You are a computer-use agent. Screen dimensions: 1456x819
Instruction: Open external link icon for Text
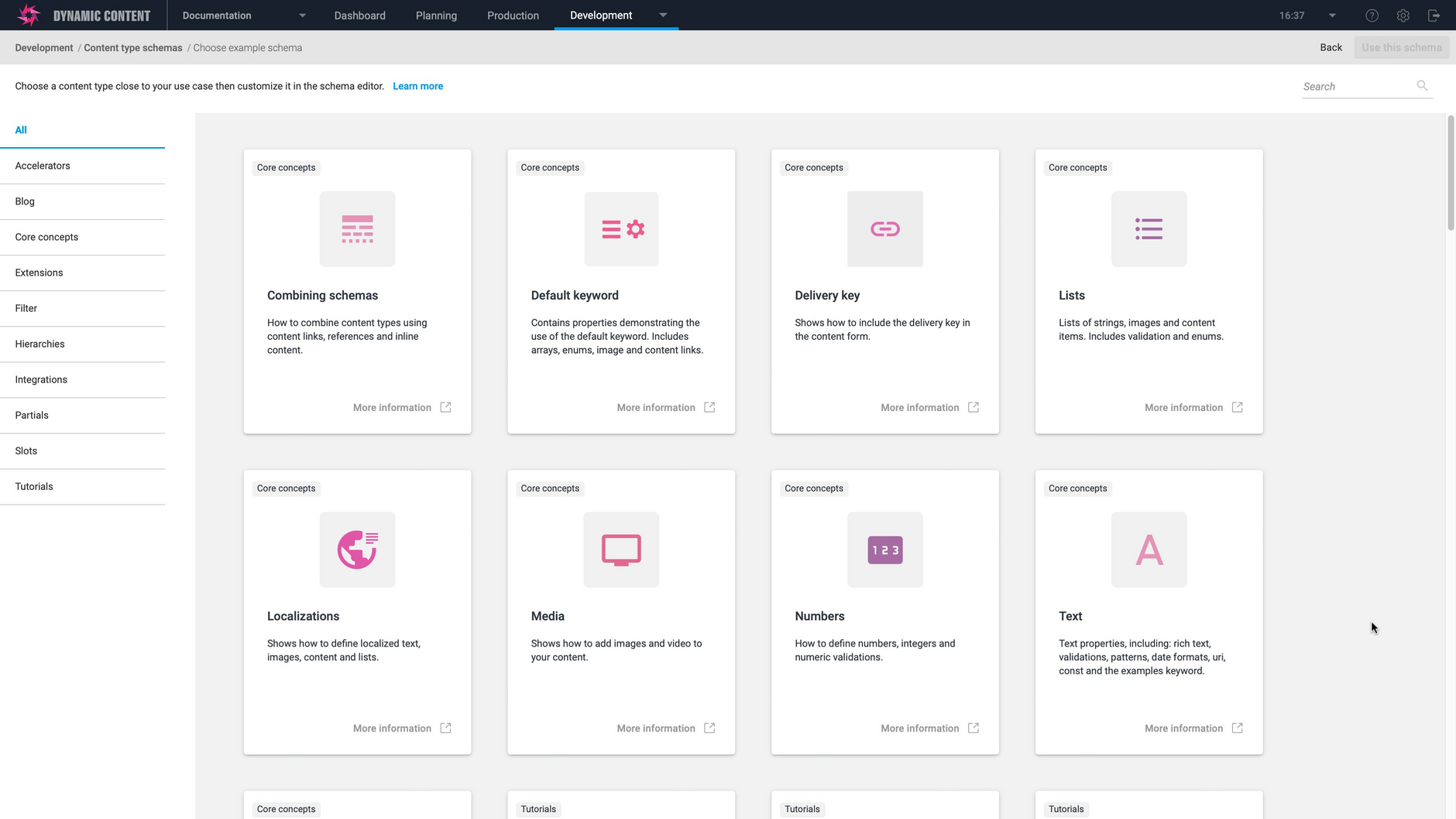1238,728
